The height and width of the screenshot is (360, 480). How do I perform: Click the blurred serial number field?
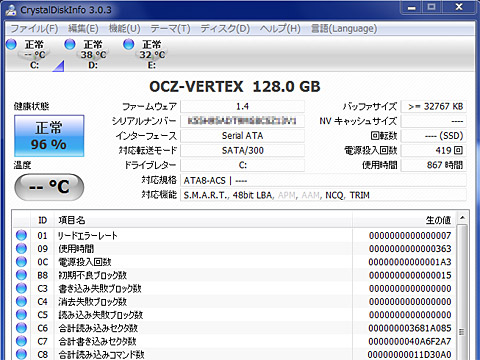242,121
